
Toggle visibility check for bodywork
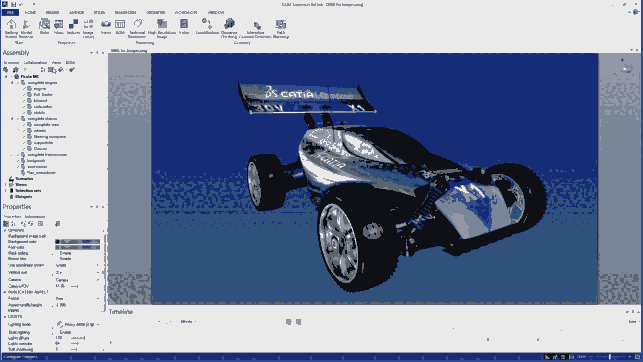(x=18, y=161)
